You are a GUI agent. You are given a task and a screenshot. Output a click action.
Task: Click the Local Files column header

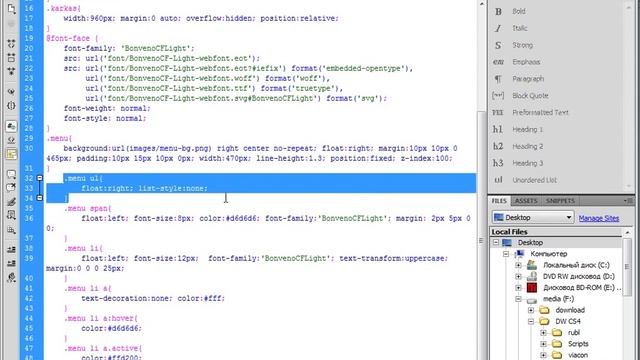coord(557,232)
